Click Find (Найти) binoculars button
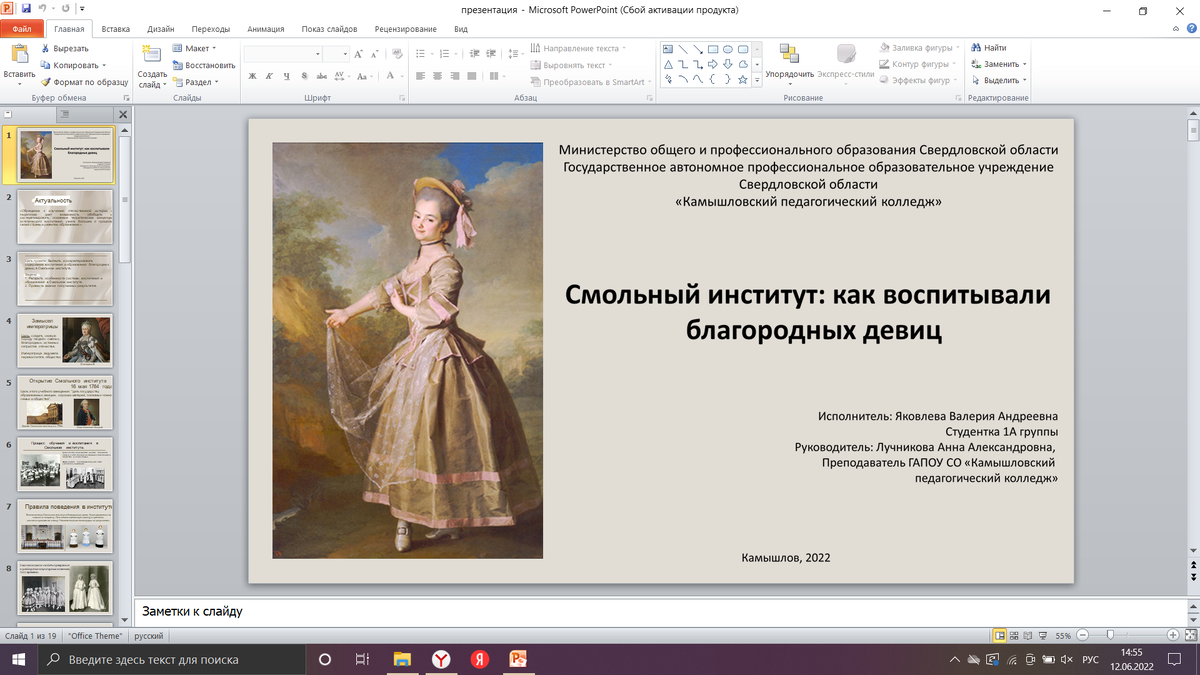1200x675 pixels. tap(987, 48)
